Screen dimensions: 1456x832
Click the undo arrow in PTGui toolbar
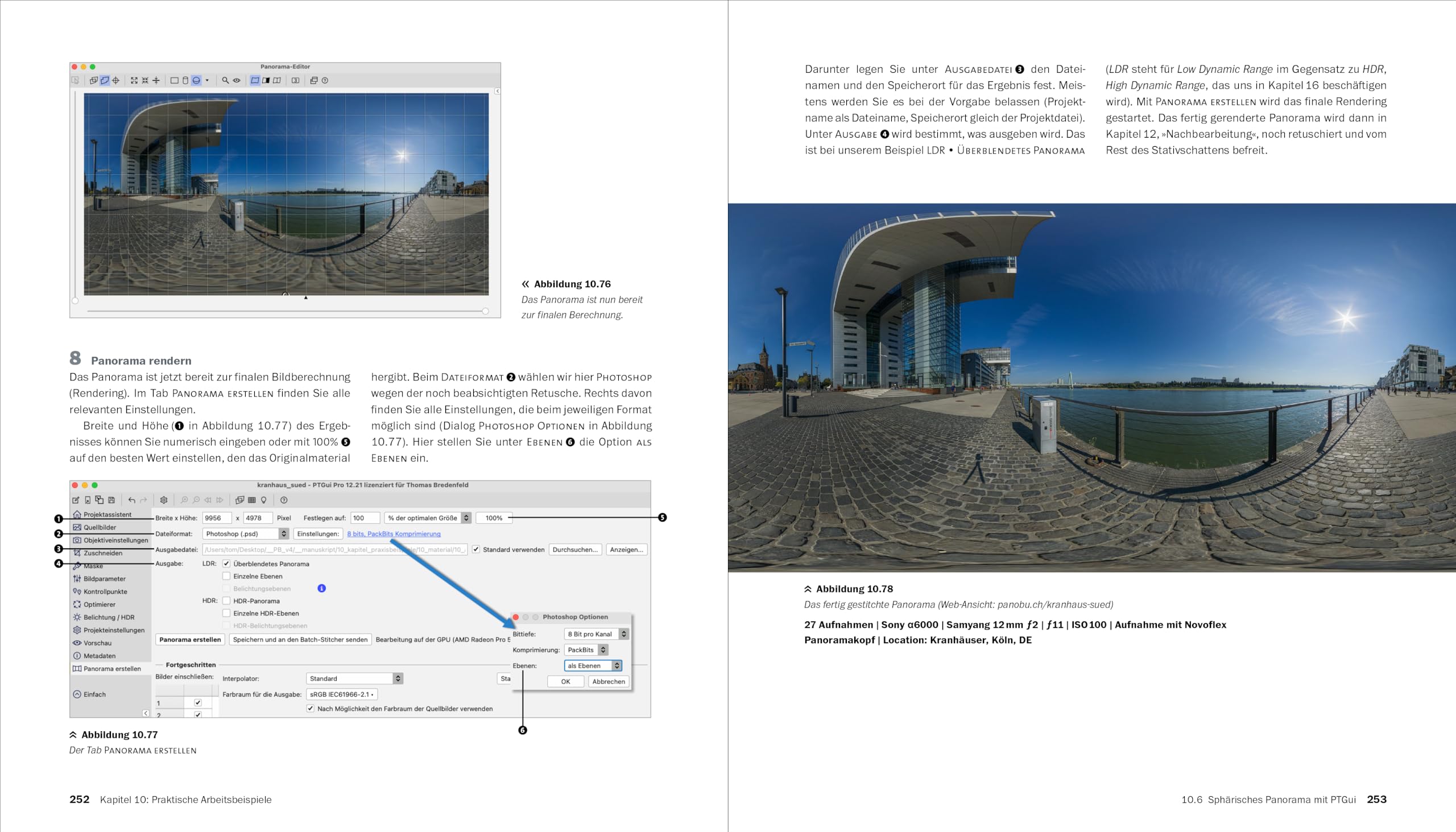tap(131, 500)
